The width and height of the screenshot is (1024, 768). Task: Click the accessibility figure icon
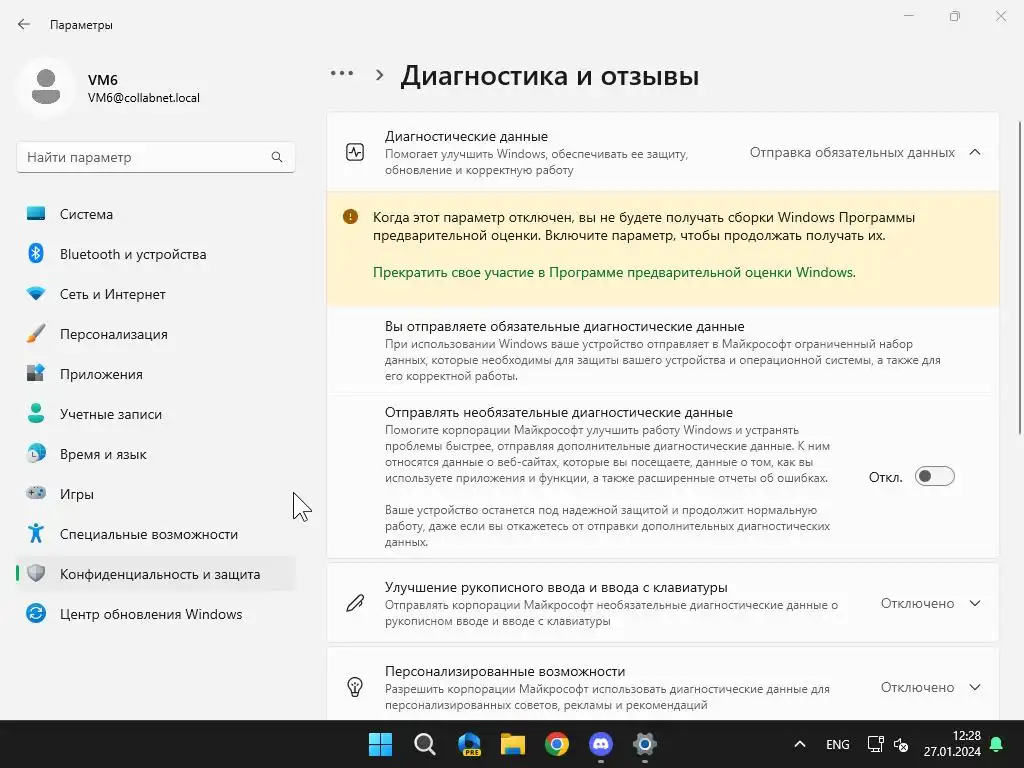pos(36,534)
